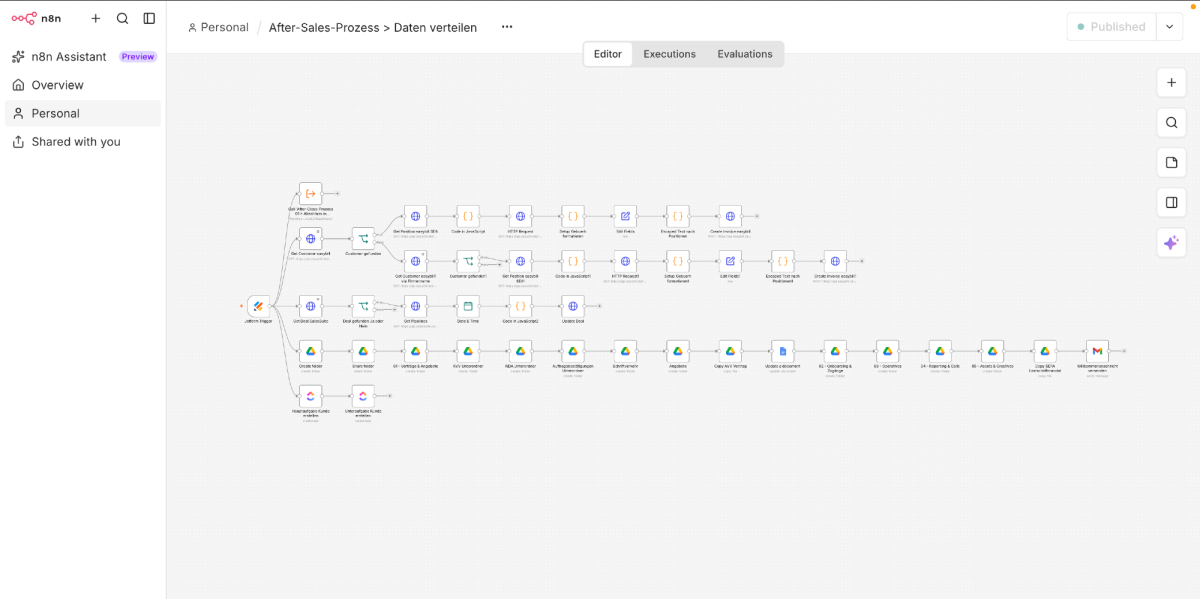Go to Overview in sidebar
The height and width of the screenshot is (599, 1200).
tap(83, 85)
